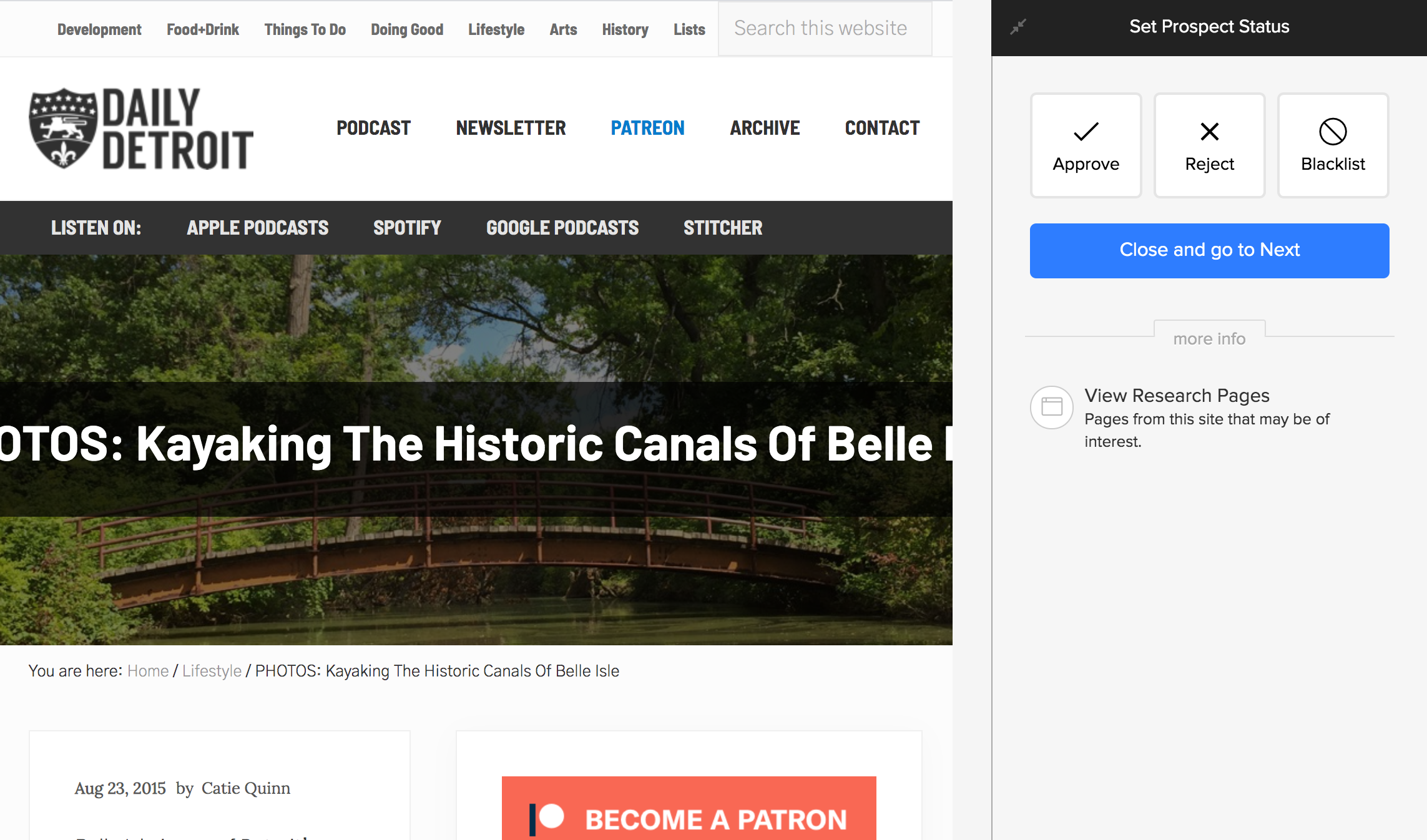
Task: Click the Lifestyle breadcrumb link
Action: click(x=212, y=671)
